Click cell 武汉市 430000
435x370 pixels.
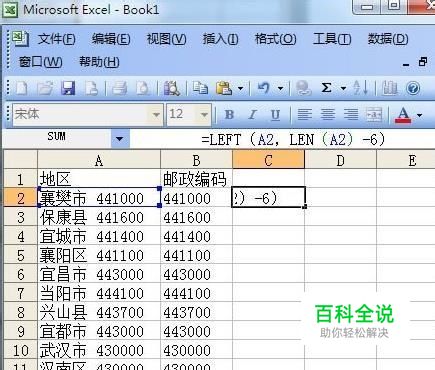click(x=99, y=351)
